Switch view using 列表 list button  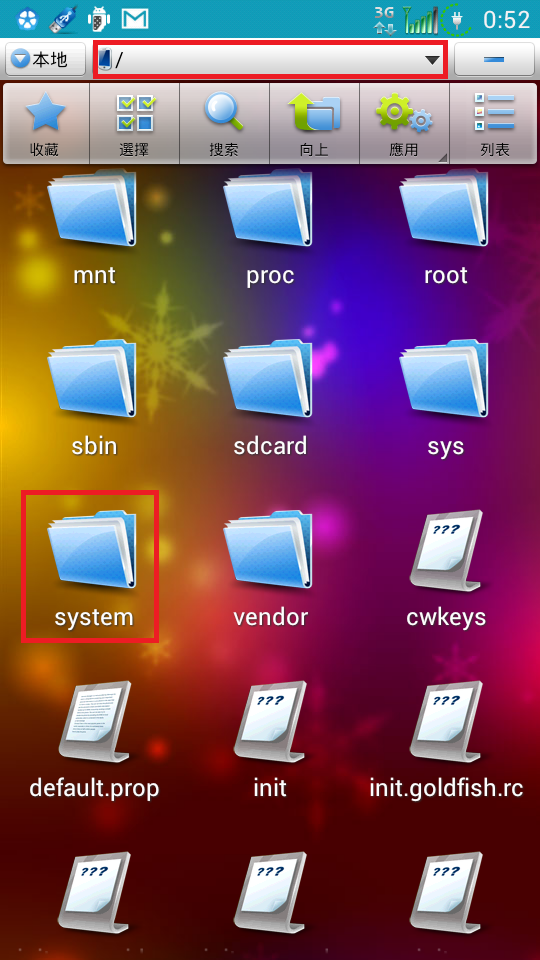(493, 124)
